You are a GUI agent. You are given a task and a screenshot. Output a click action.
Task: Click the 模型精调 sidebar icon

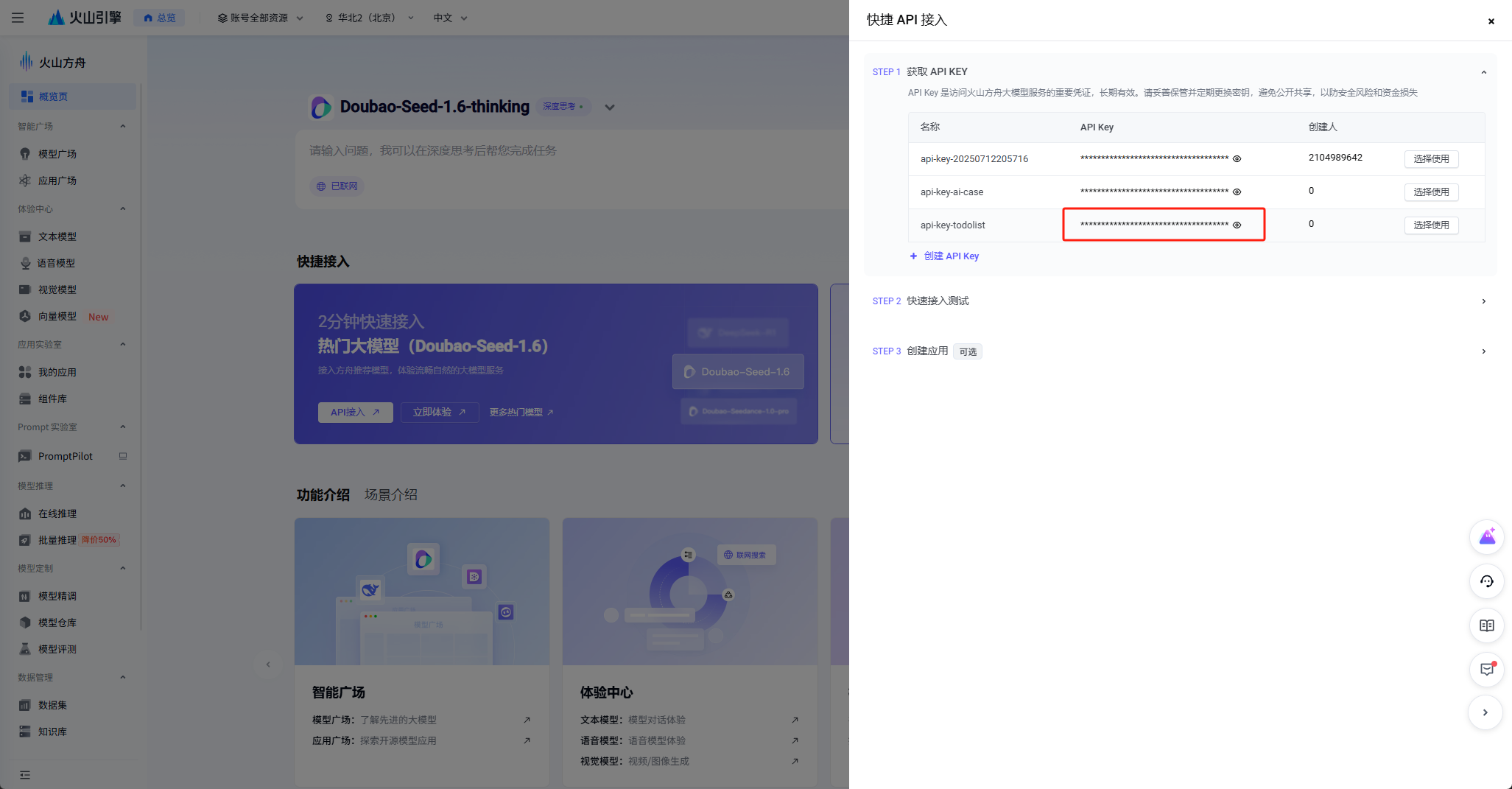(x=25, y=596)
